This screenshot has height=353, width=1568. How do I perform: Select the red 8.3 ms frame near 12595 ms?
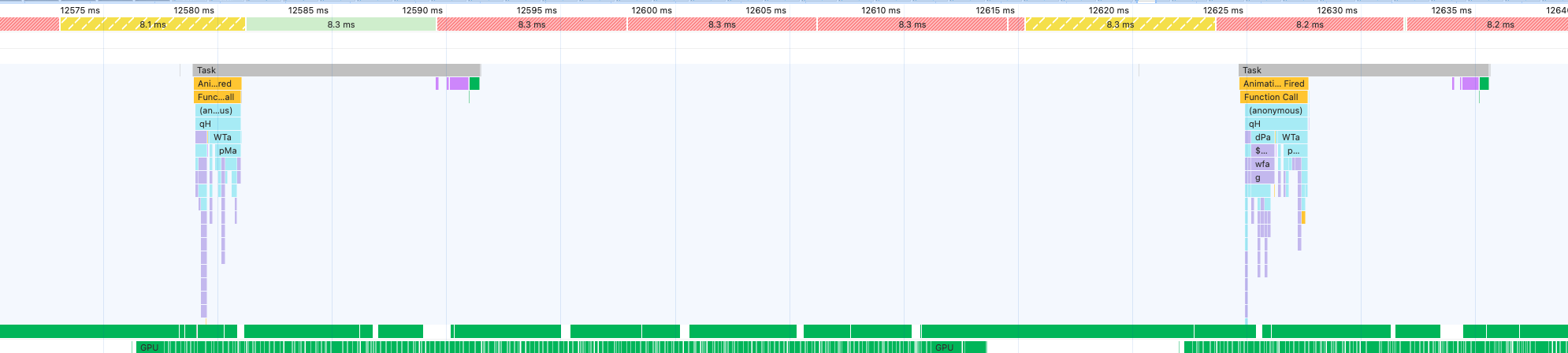[x=531, y=24]
